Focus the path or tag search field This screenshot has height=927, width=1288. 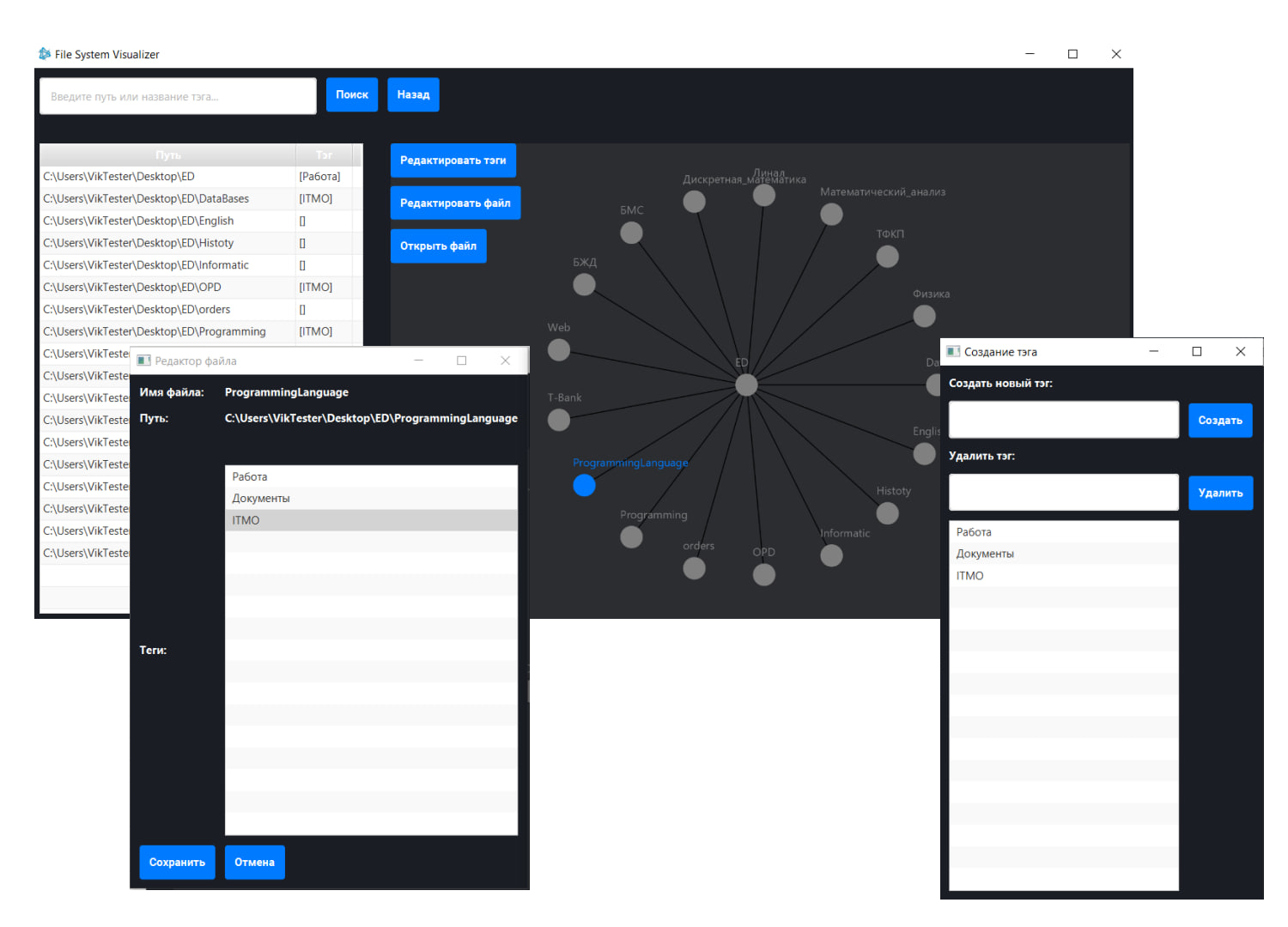click(178, 96)
